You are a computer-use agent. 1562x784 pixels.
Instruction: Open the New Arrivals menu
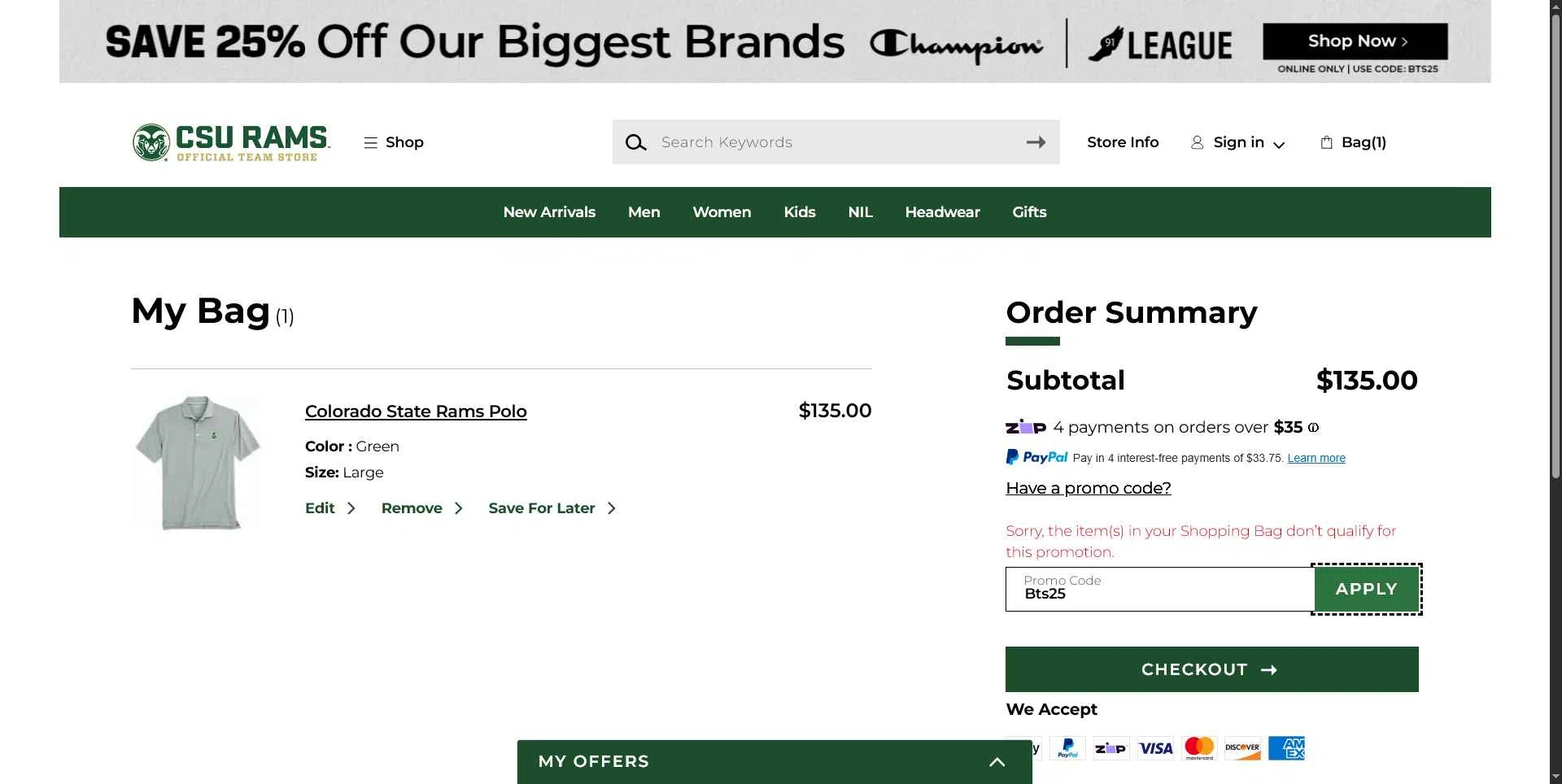549,212
